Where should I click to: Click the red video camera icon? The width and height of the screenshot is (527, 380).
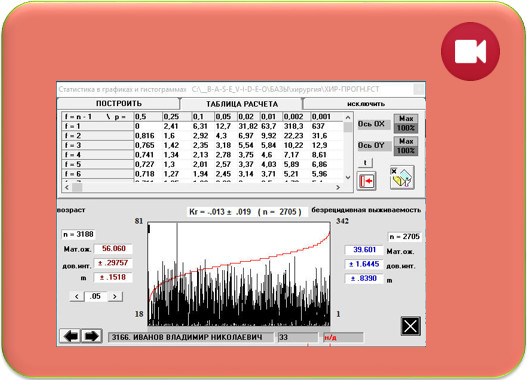pyautogui.click(x=470, y=51)
